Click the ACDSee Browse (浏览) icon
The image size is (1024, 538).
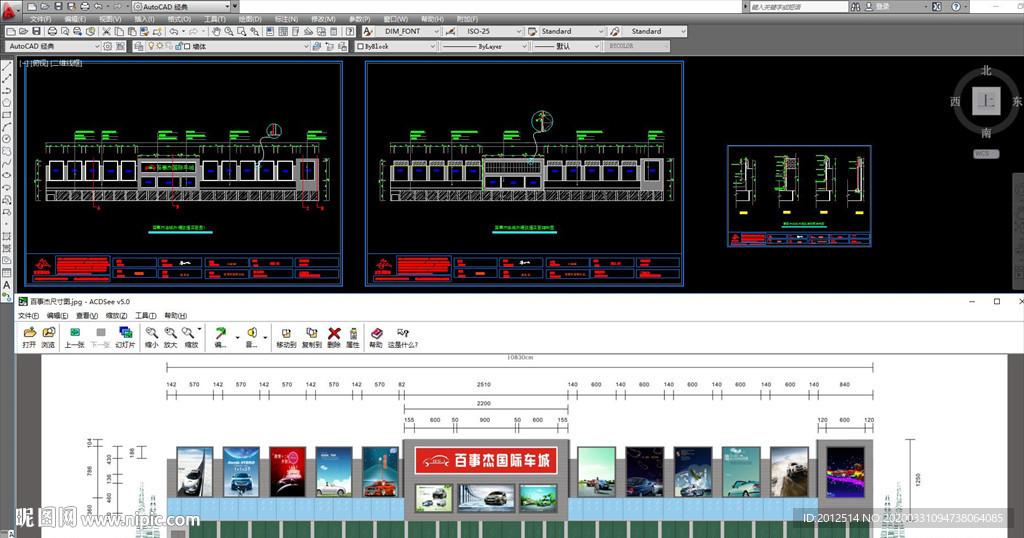click(48, 333)
